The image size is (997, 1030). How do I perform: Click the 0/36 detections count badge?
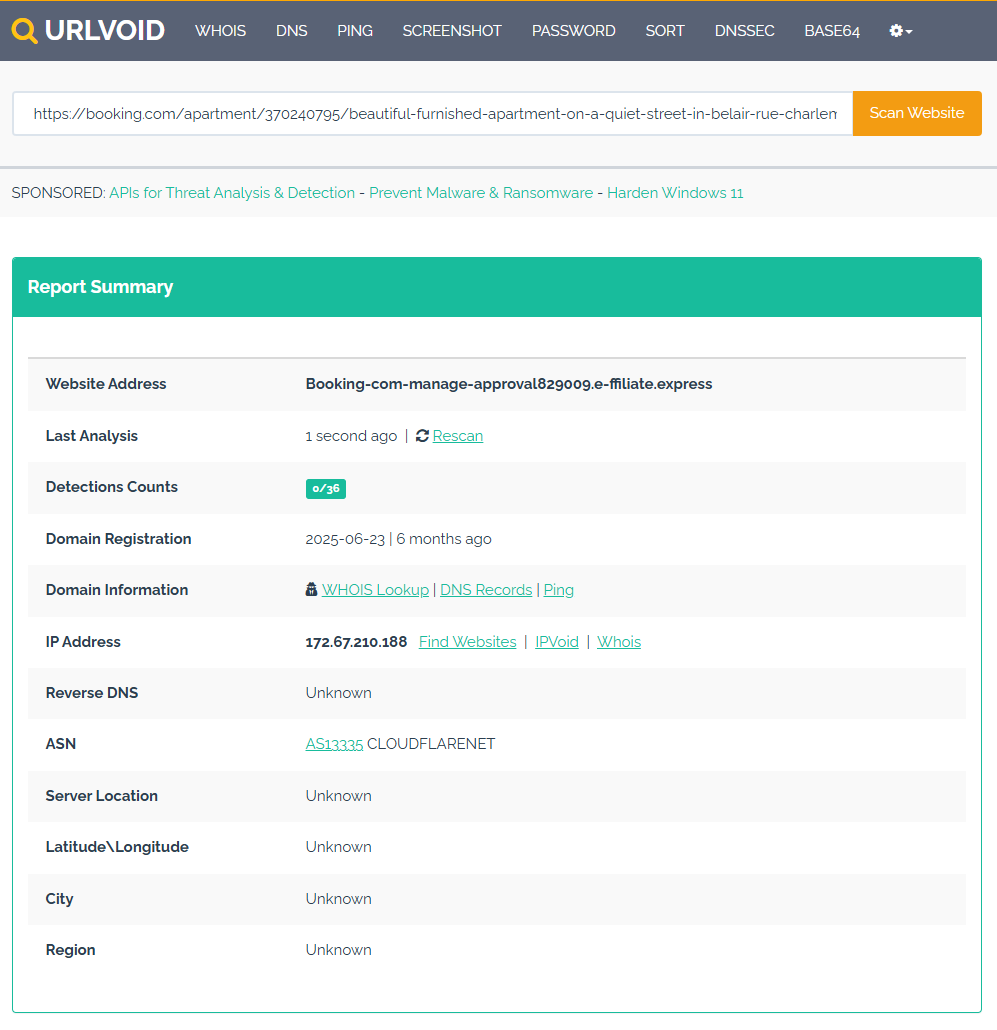pyautogui.click(x=325, y=488)
